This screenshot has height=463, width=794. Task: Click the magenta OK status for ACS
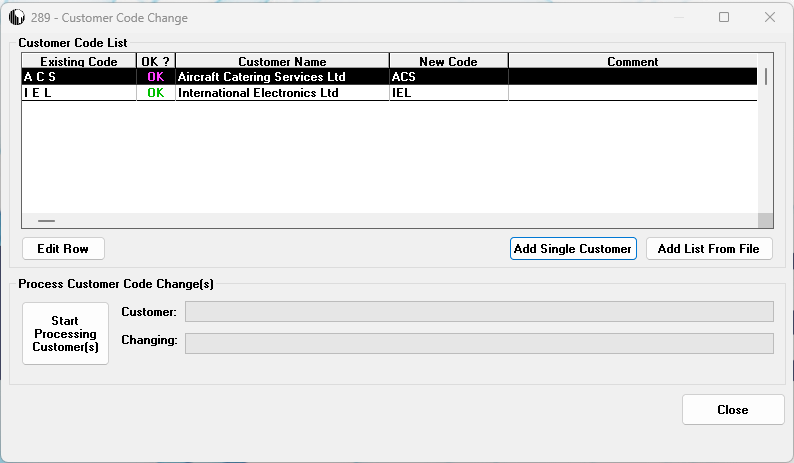click(156, 76)
